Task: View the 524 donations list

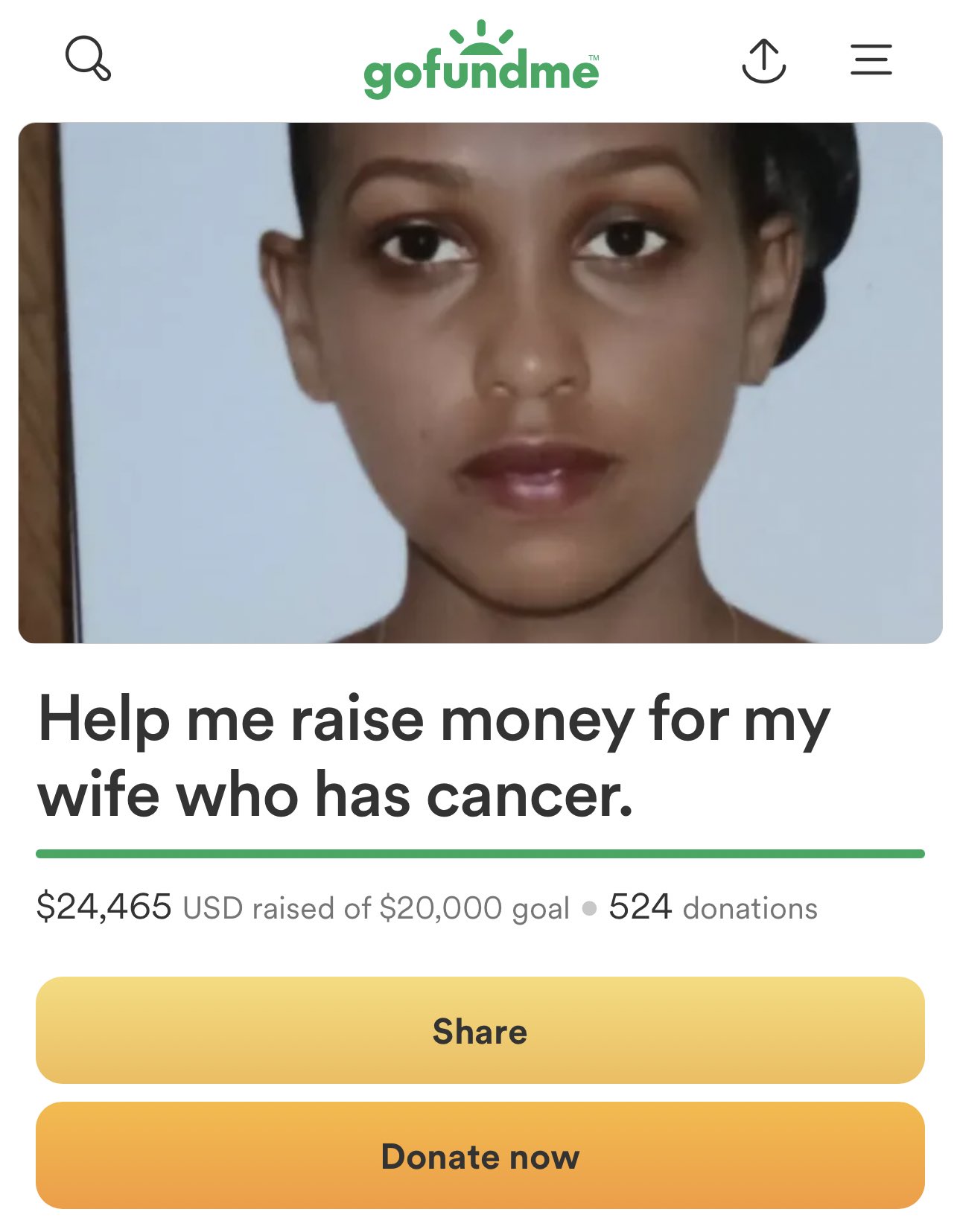Action: point(713,907)
